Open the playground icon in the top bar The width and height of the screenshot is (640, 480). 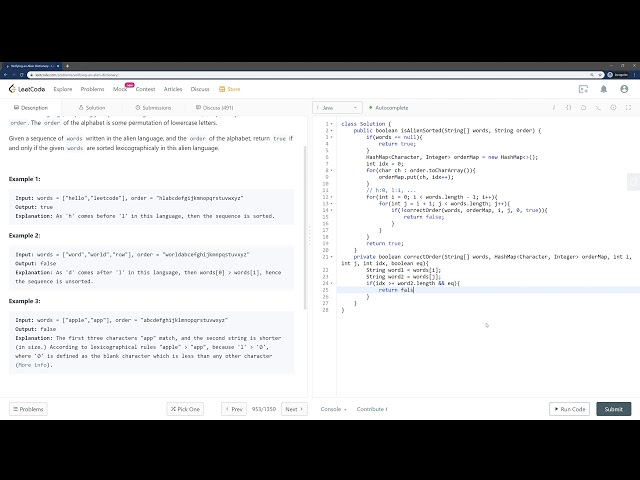pyautogui.click(x=583, y=89)
